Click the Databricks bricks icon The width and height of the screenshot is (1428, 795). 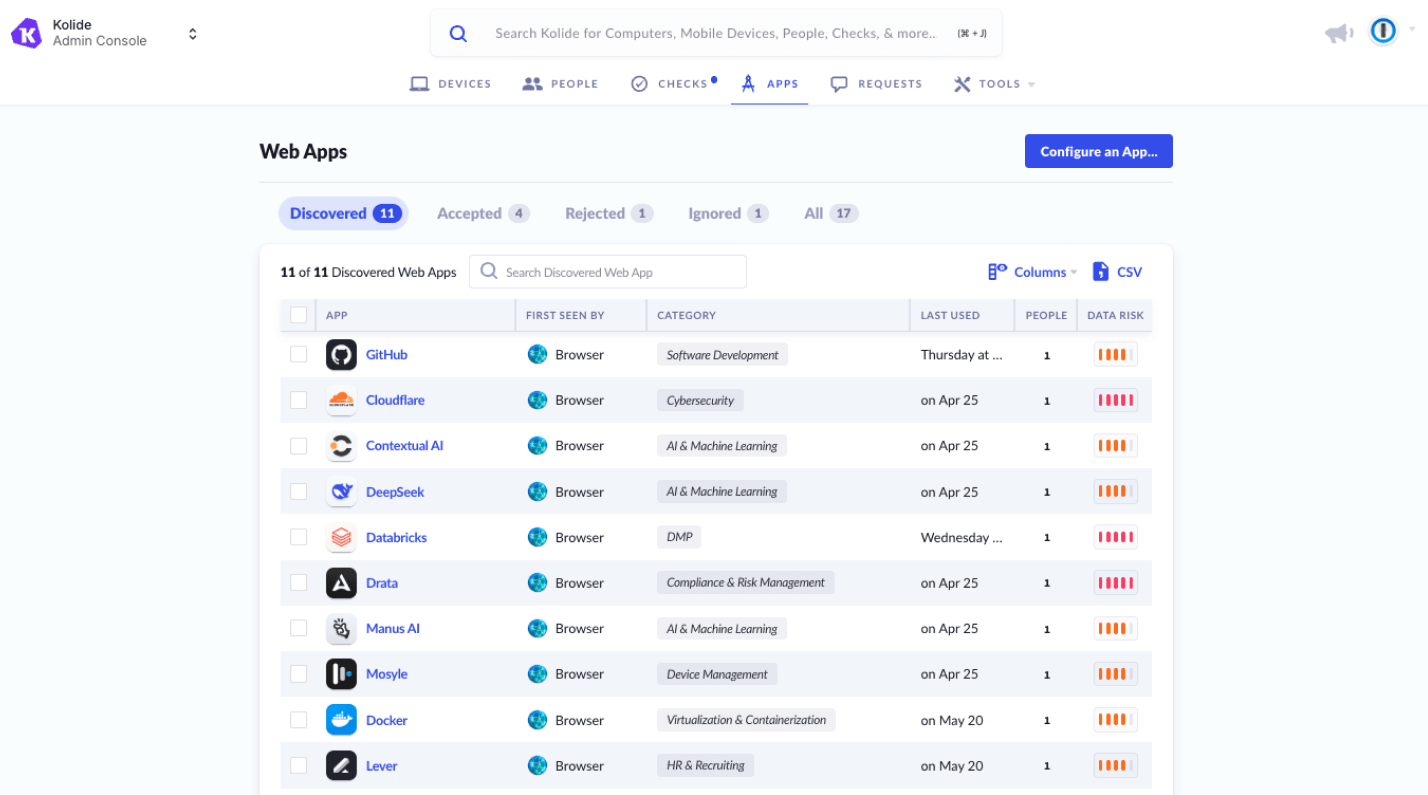[341, 537]
